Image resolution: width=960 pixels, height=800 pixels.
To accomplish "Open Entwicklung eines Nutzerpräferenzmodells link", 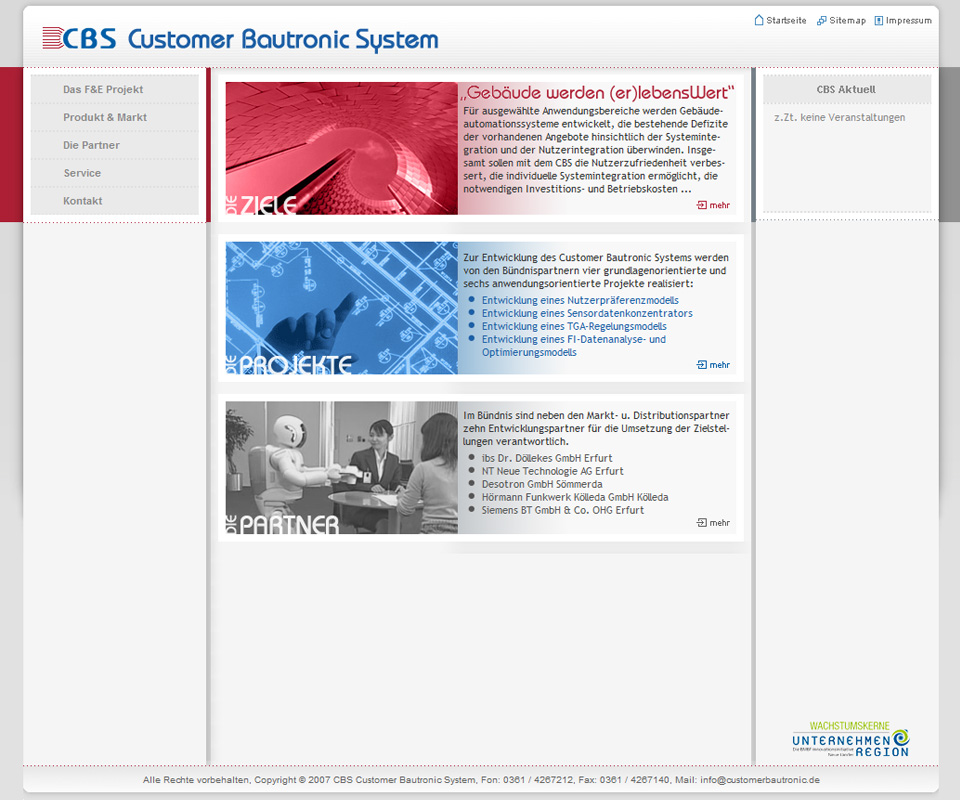I will (580, 301).
